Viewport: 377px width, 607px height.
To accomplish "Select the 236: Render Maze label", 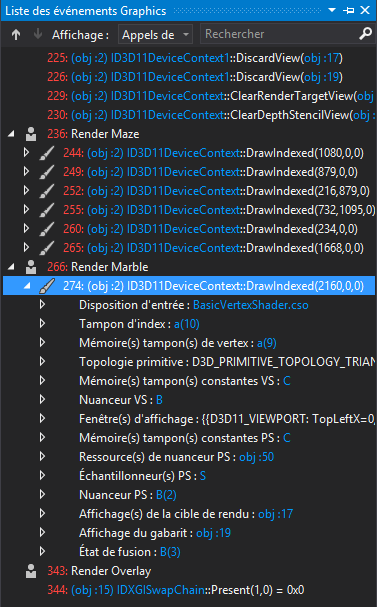I will (x=93, y=134).
